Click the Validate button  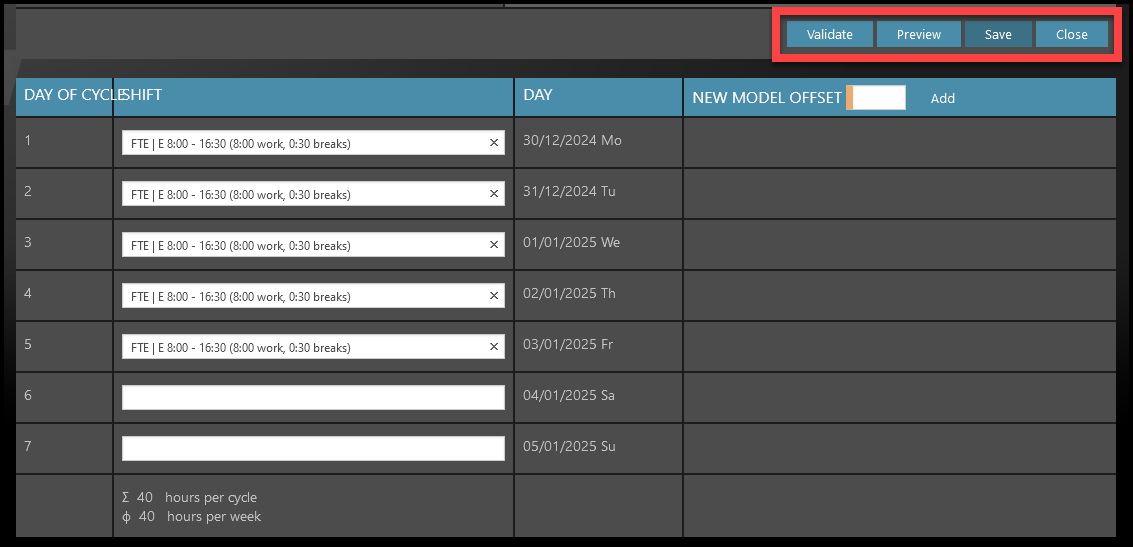click(x=829, y=34)
